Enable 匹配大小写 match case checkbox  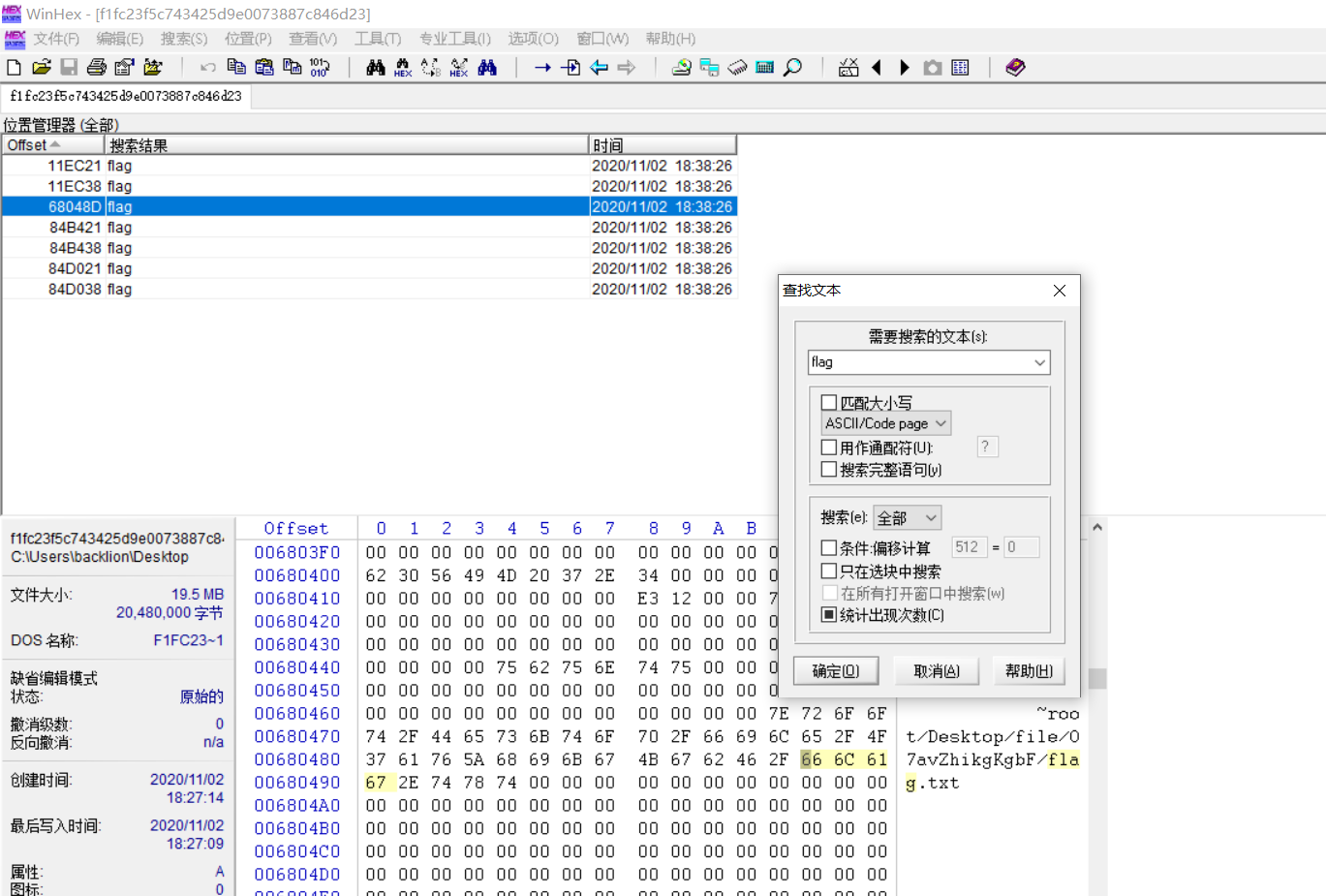[x=829, y=402]
